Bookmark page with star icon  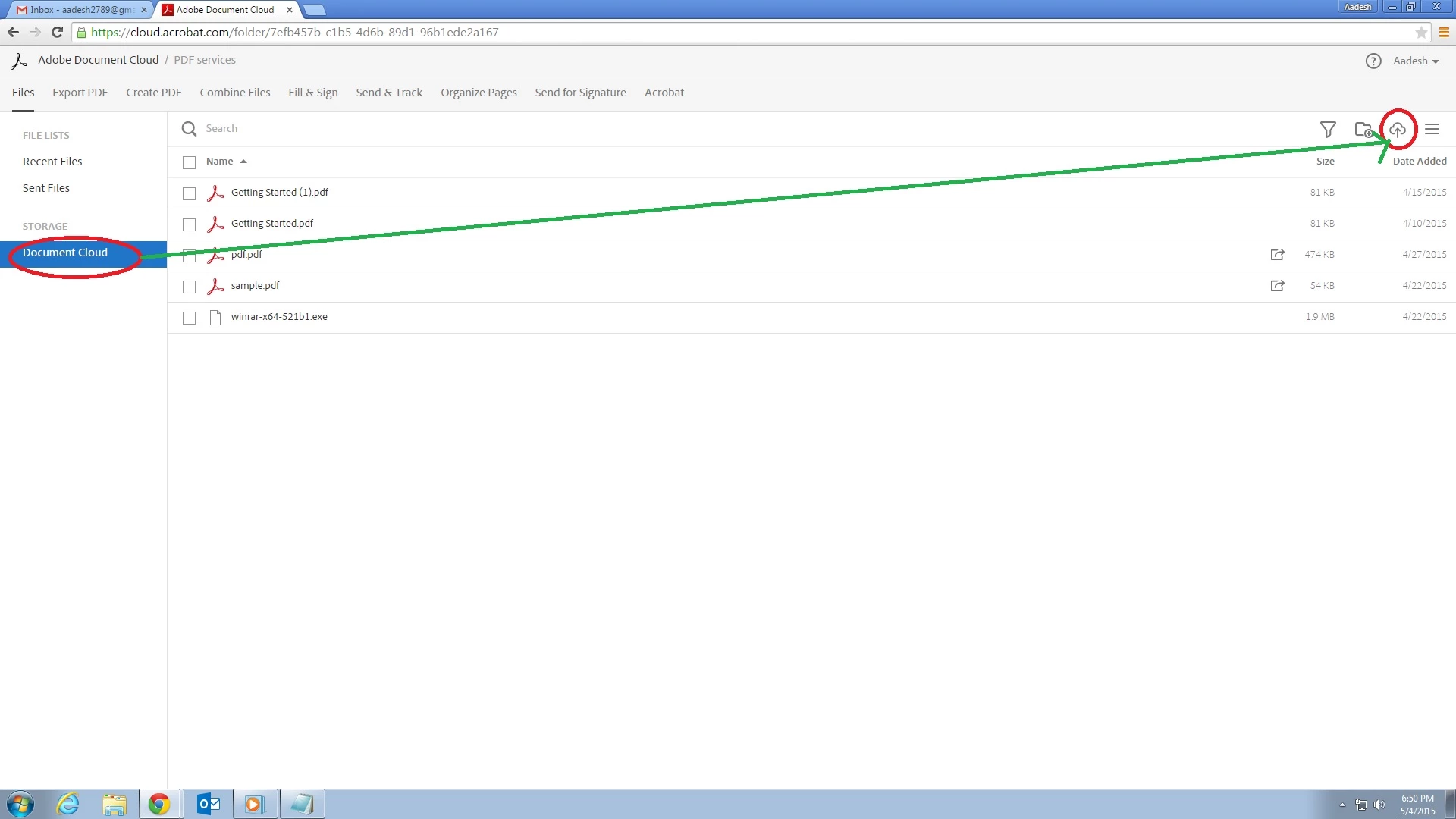coord(1421,33)
